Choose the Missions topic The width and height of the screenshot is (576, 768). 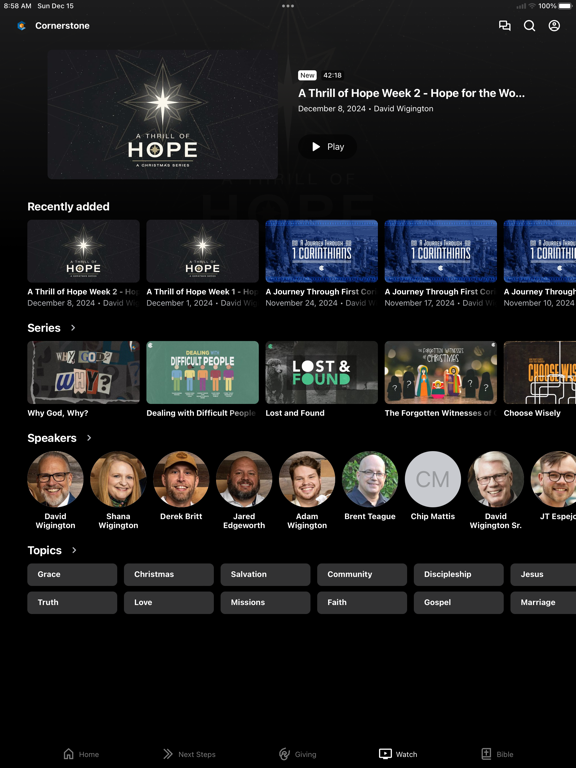pyautogui.click(x=265, y=602)
